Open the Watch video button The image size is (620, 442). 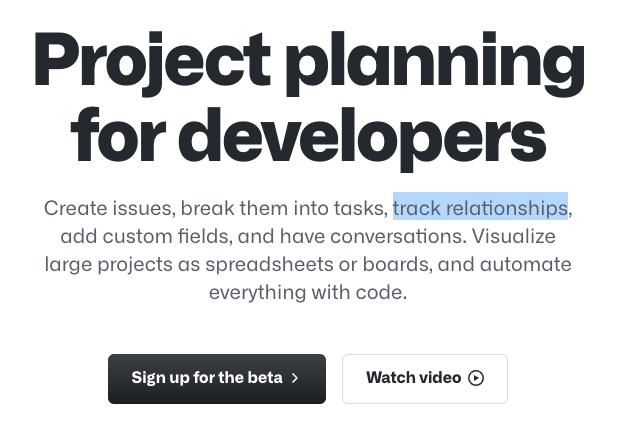(424, 378)
